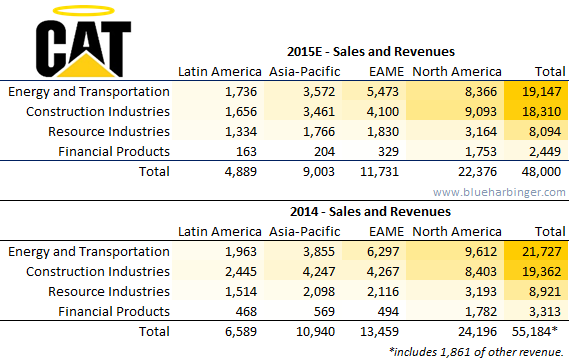The image size is (570, 362).
Task: Select the 2014 Latin America value 1,514
Action: 241,291
